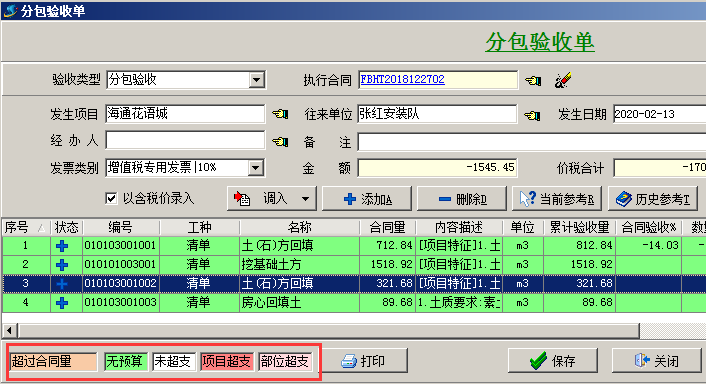Screen dimensions: 706x384
Task: Click the 合同量 column header
Action: [387, 227]
